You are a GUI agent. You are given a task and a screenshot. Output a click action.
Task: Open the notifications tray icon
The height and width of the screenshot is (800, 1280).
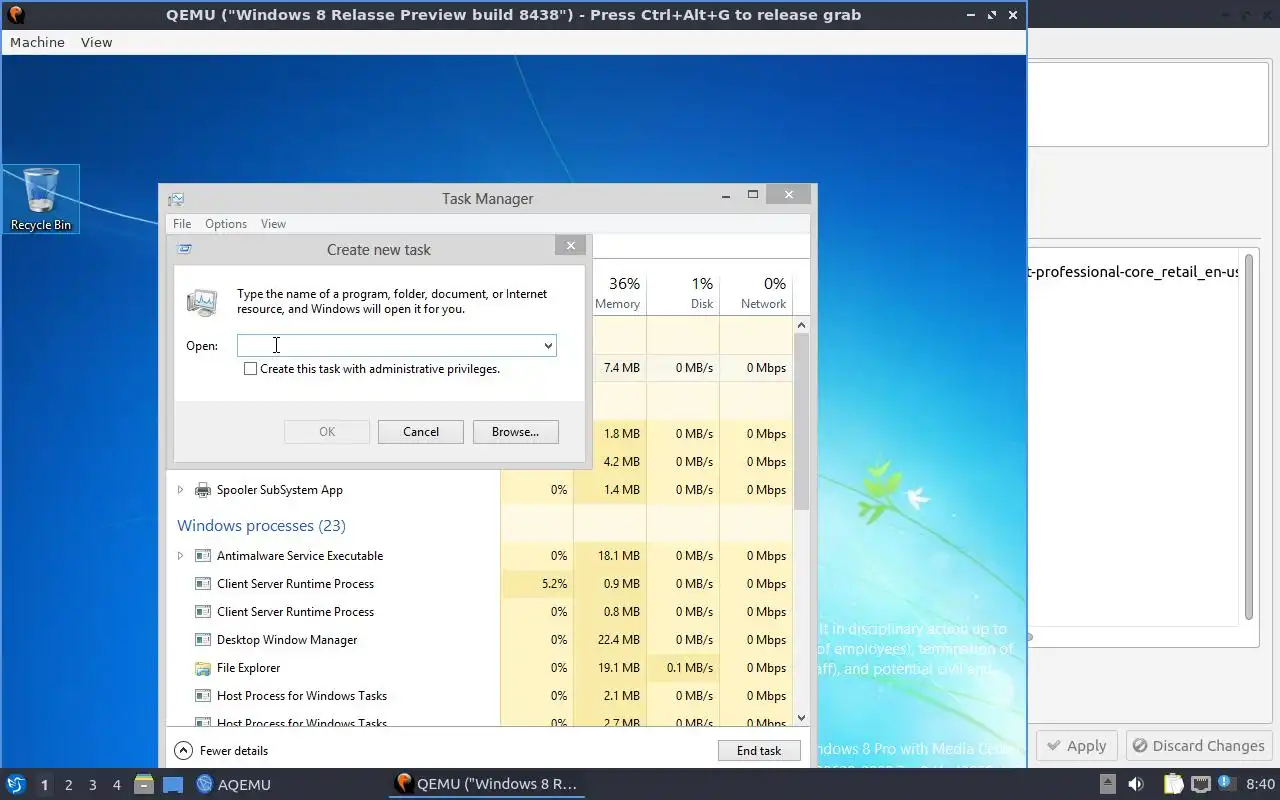[1226, 783]
